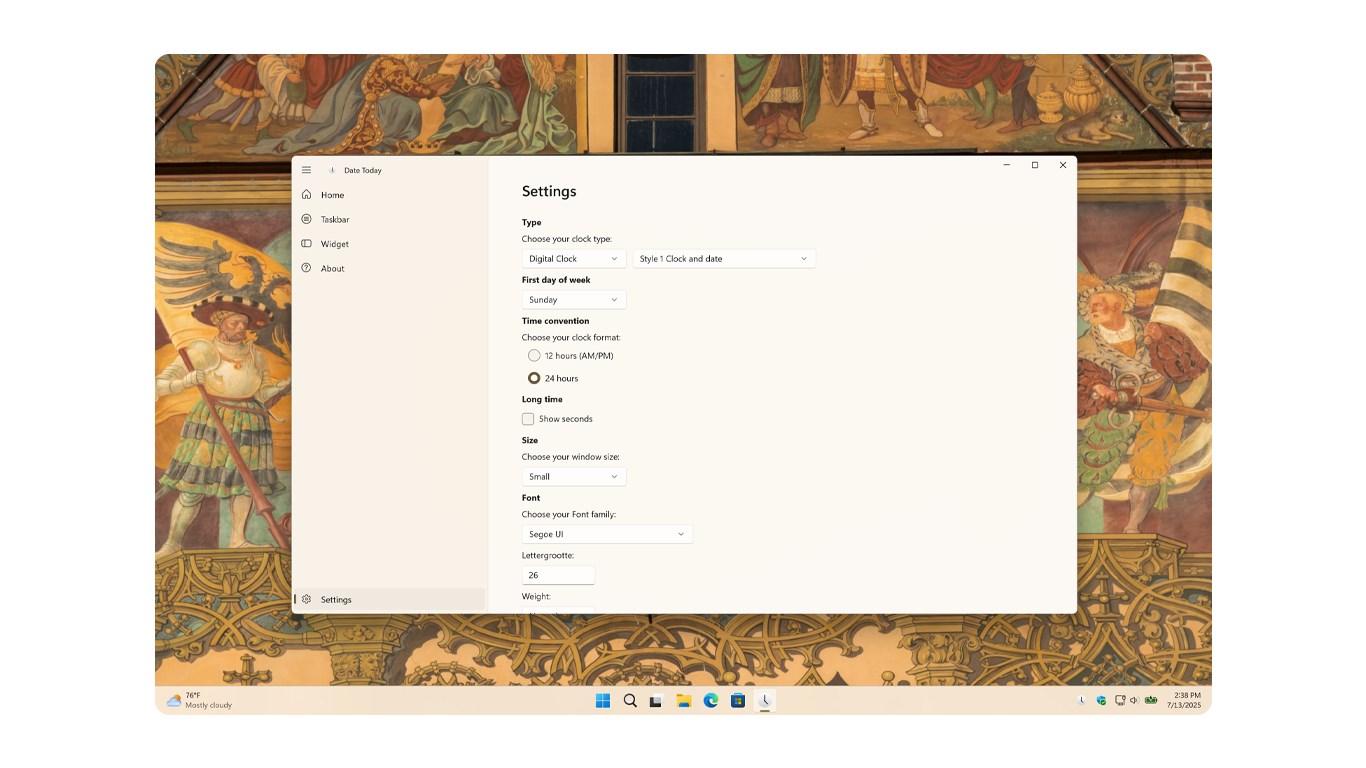Click the "Choose your window size:" text
This screenshot has width=1366, height=768.
pyautogui.click(x=570, y=457)
